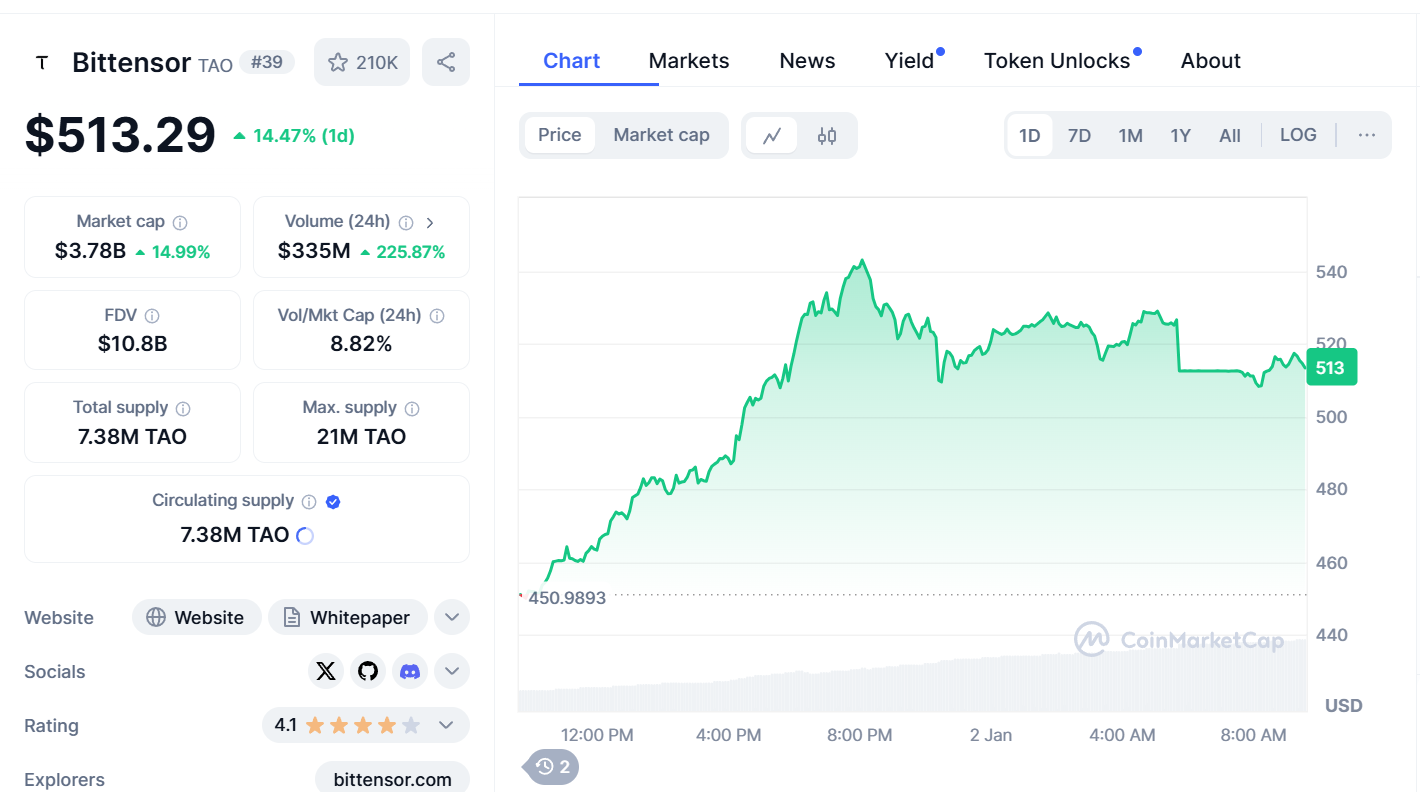Click the 513 current price chart label

1331,368
